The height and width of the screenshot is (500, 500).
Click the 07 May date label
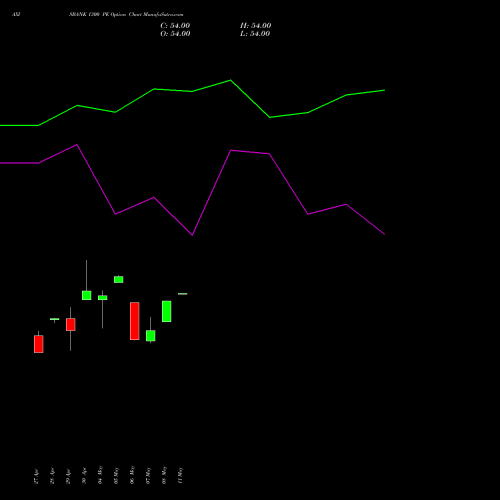tap(148, 475)
